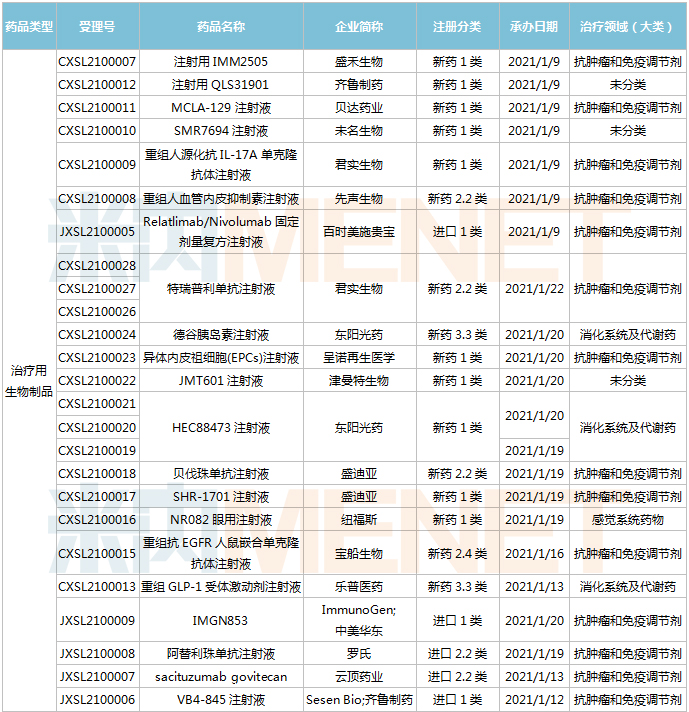The width and height of the screenshot is (689, 712).
Task: Select date cell 2021/1/16
Action: point(534,554)
